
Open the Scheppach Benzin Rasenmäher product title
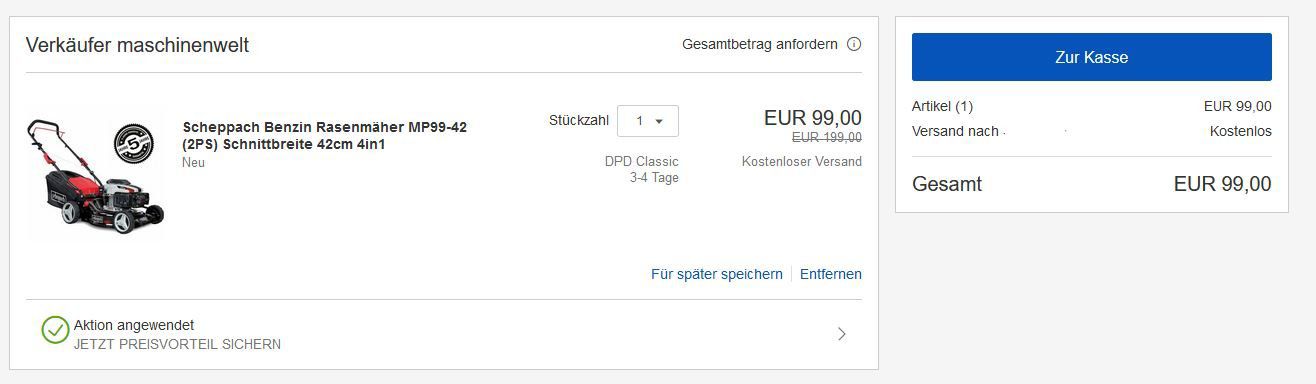tap(325, 135)
